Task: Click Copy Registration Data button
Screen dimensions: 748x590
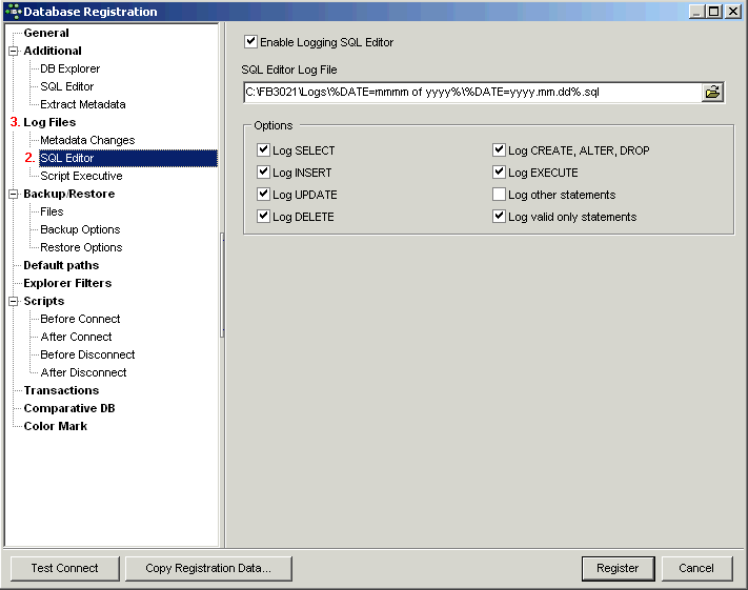Action: [208, 568]
